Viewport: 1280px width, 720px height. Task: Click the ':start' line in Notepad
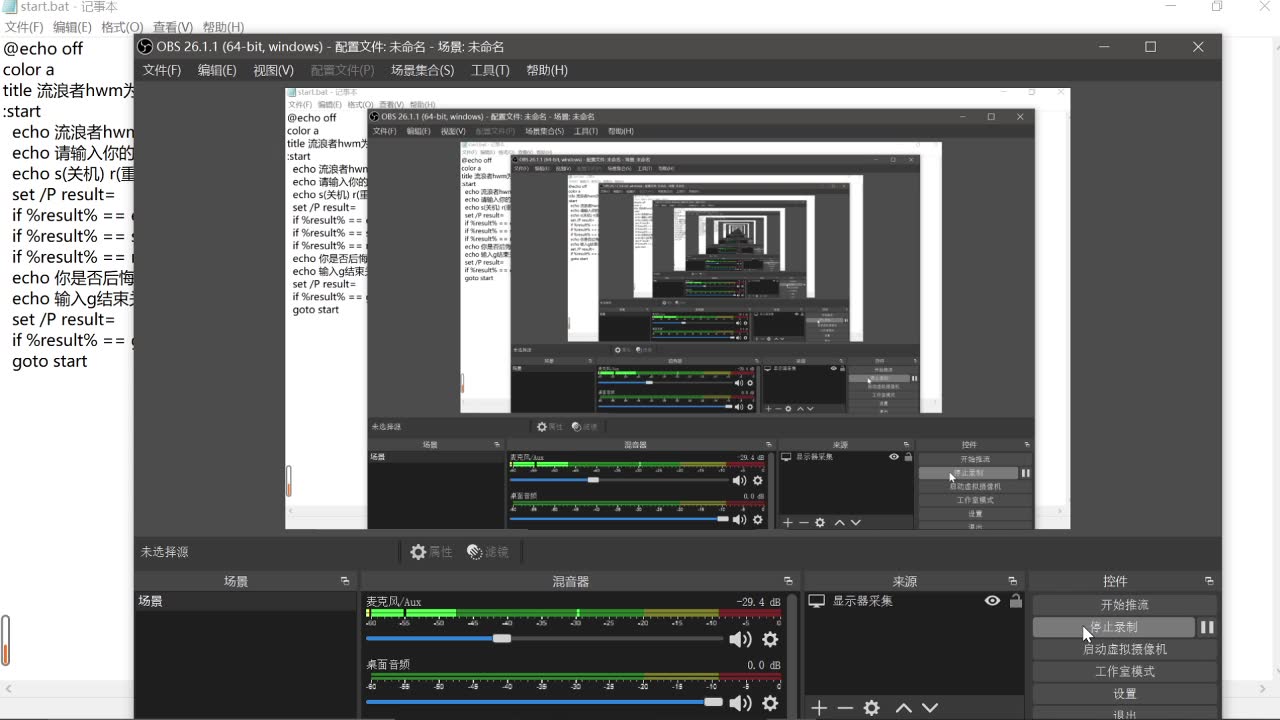(x=22, y=111)
